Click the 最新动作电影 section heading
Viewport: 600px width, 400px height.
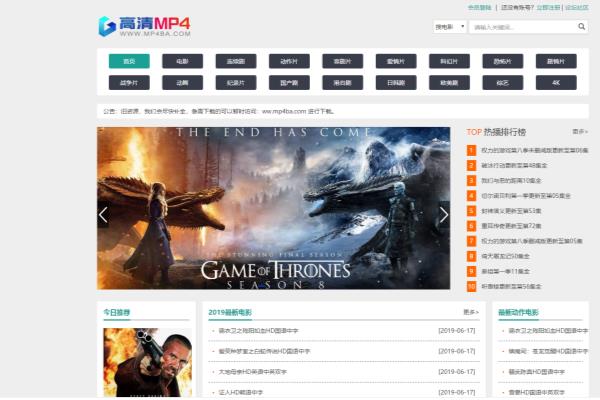(518, 312)
